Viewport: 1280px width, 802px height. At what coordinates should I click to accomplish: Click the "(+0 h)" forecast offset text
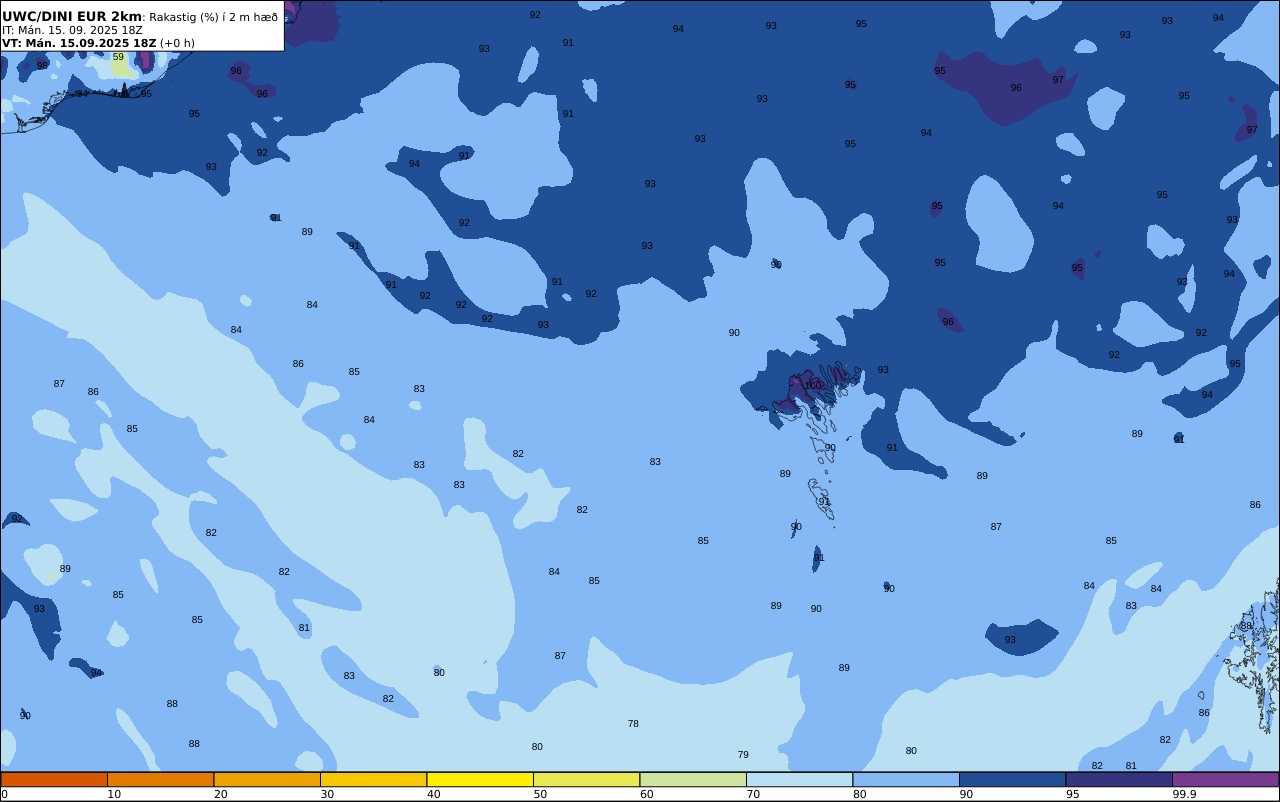[177, 43]
